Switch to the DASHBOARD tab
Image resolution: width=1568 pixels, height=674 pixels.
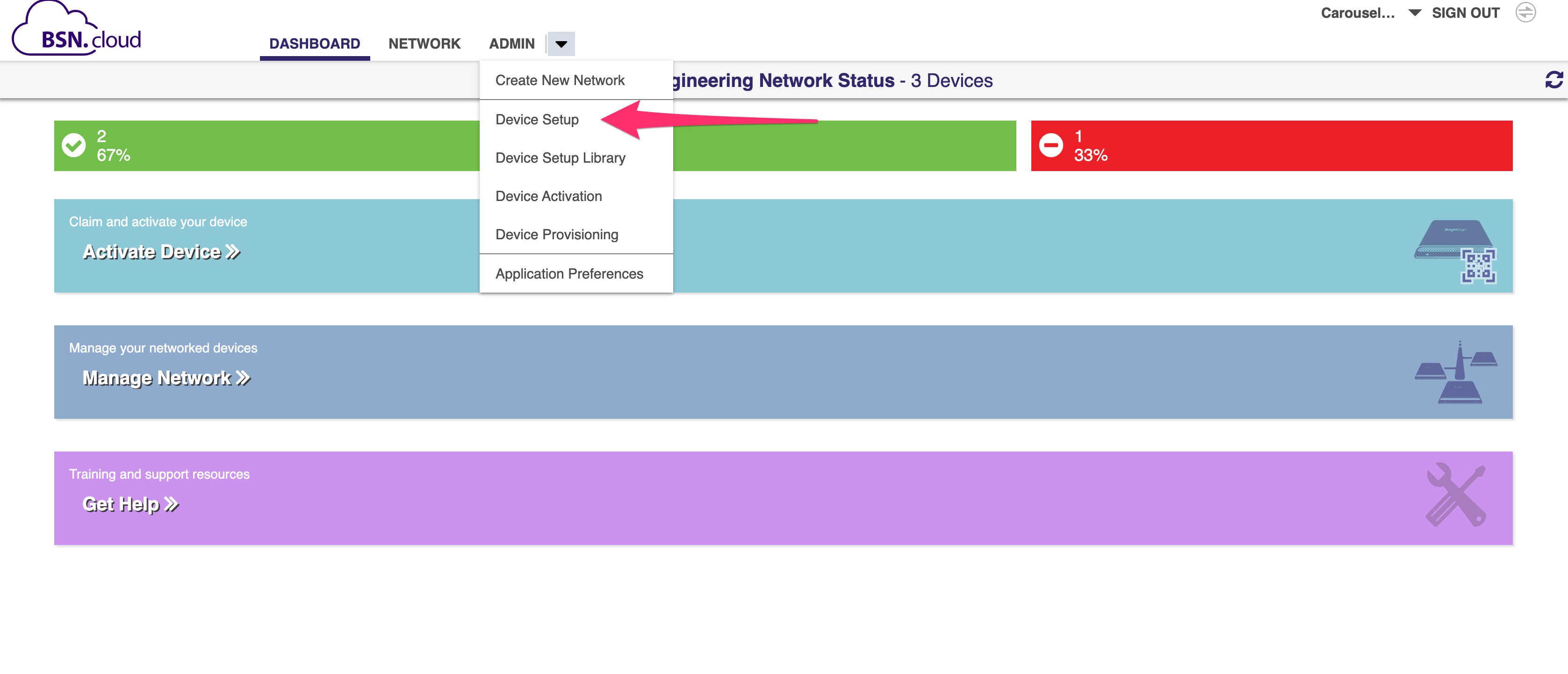(314, 43)
